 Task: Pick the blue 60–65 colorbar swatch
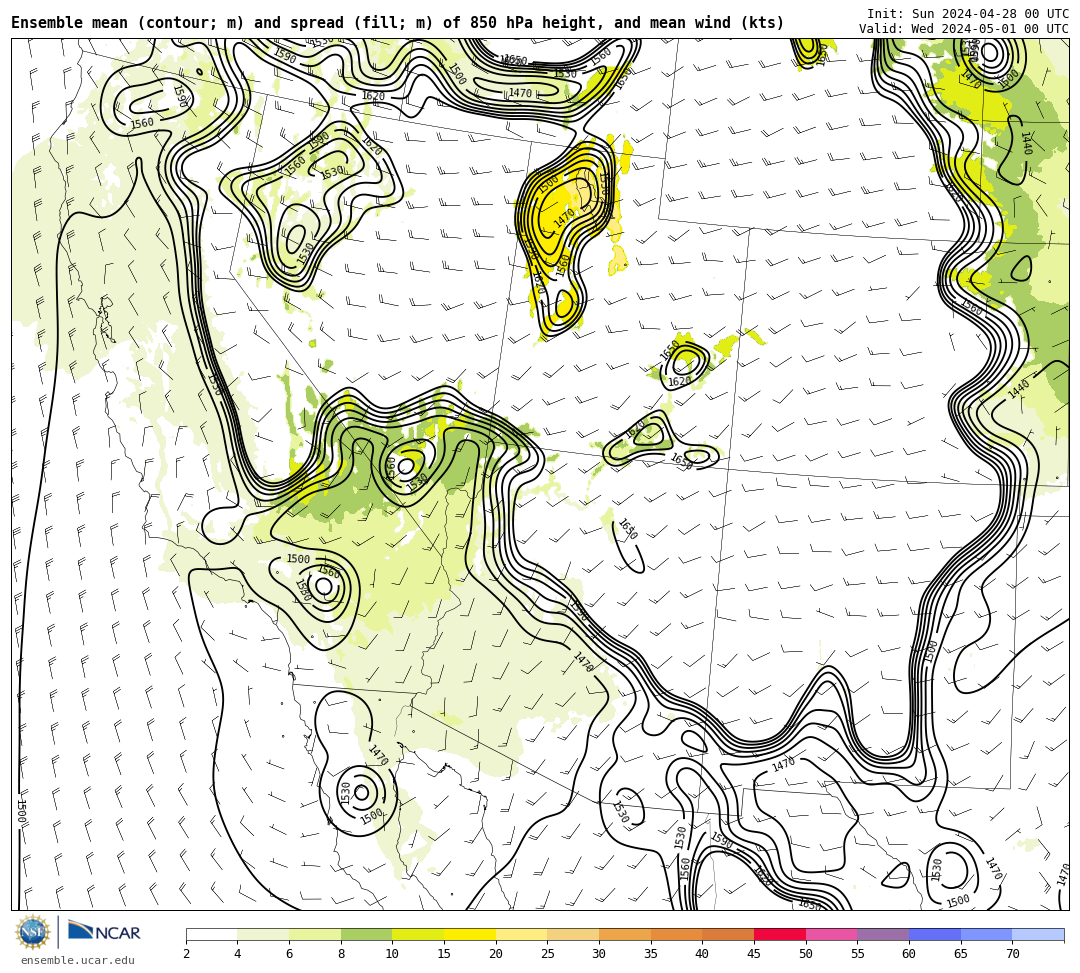click(x=935, y=935)
